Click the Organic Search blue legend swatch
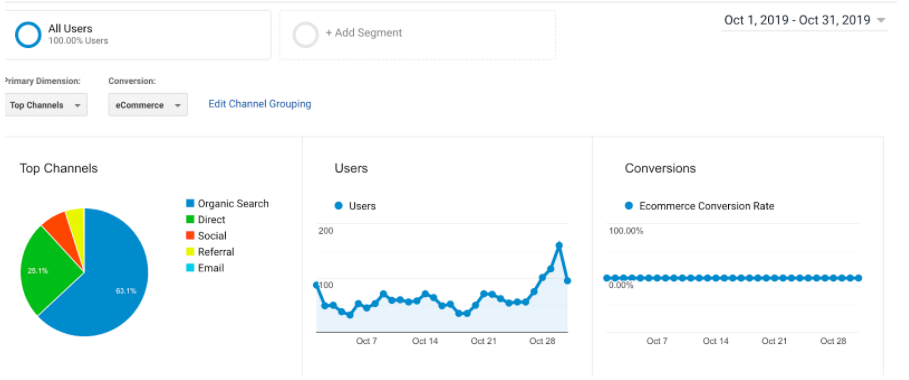The width and height of the screenshot is (909, 380). [190, 204]
